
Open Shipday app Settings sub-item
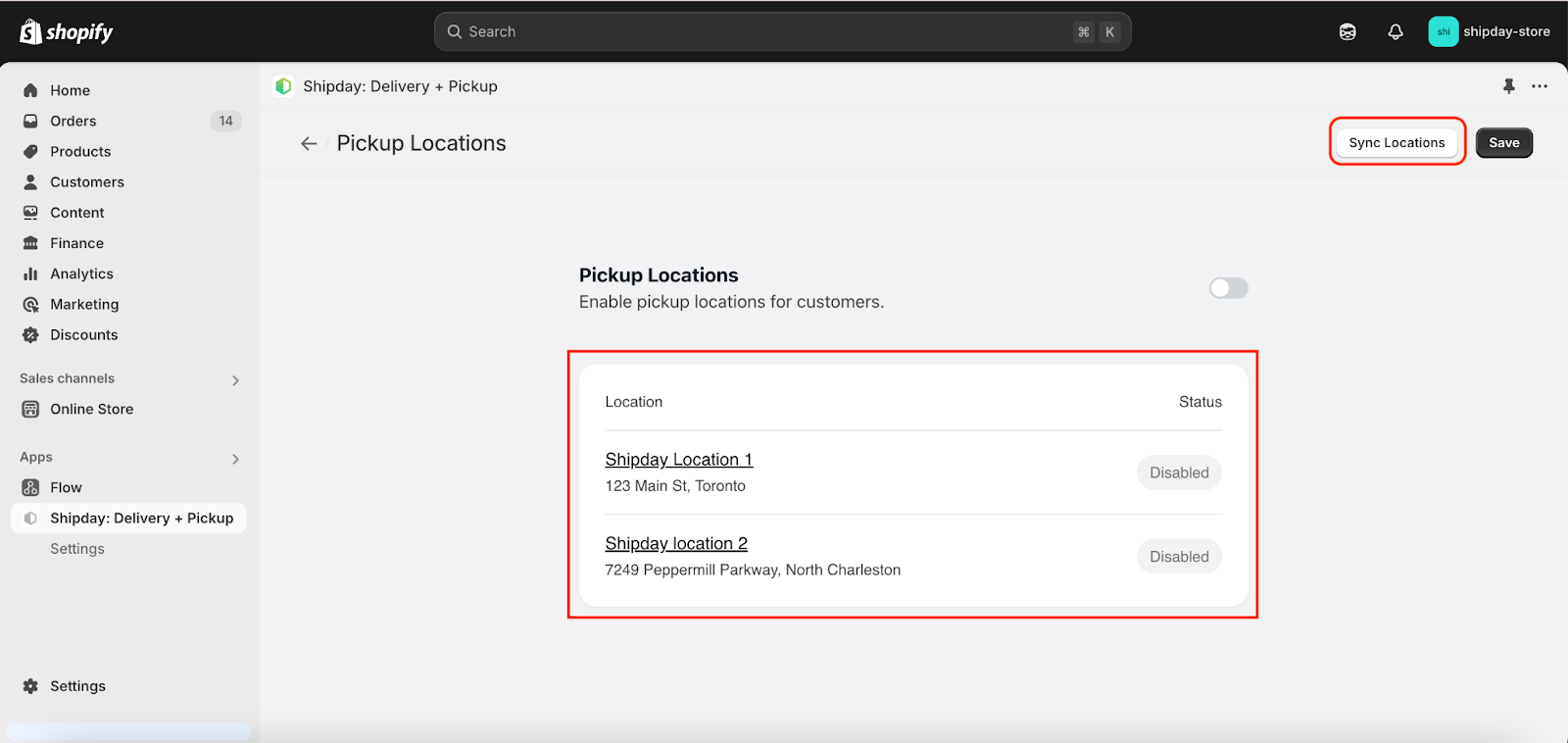pyautogui.click(x=77, y=549)
